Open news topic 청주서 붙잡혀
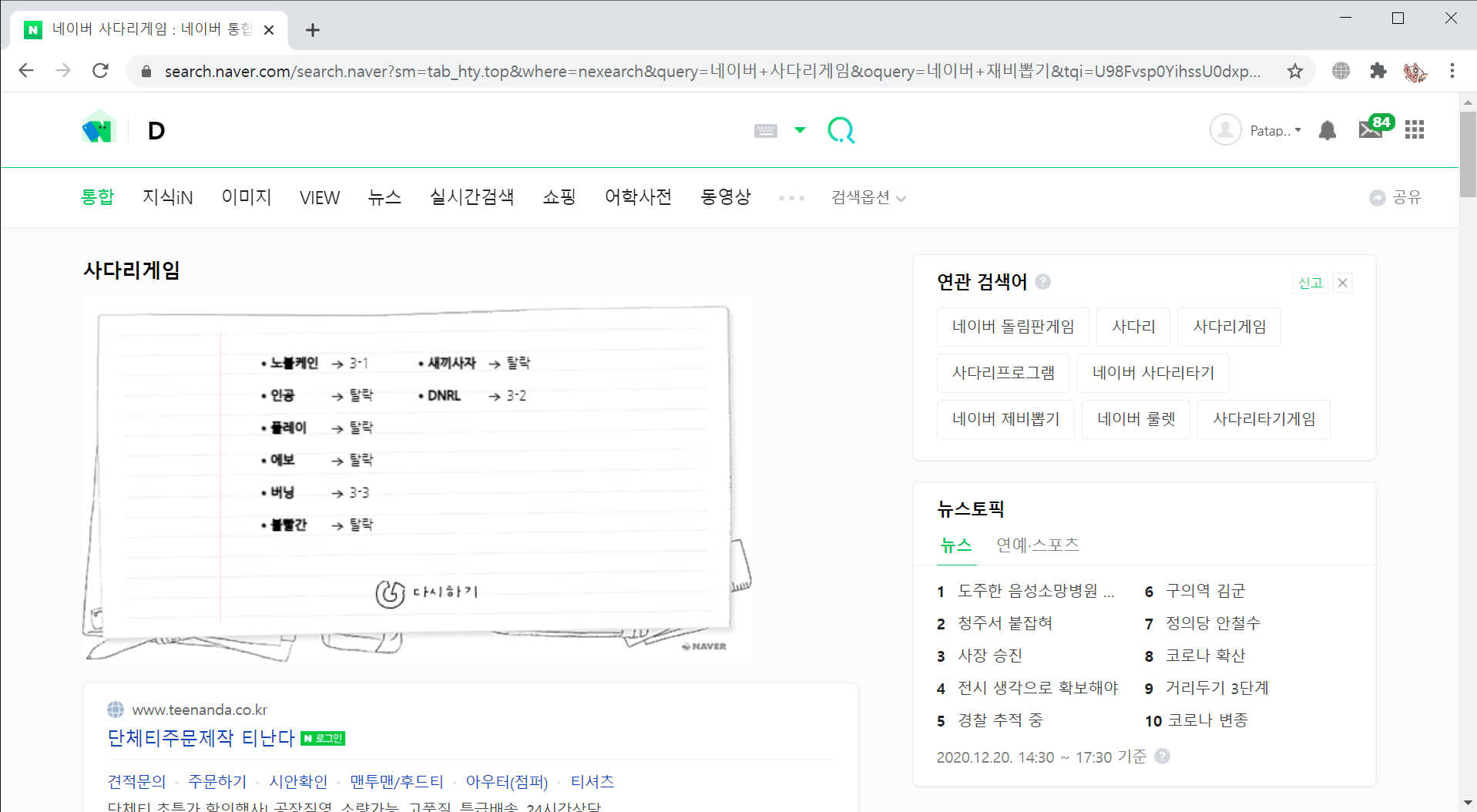 click(x=1005, y=623)
